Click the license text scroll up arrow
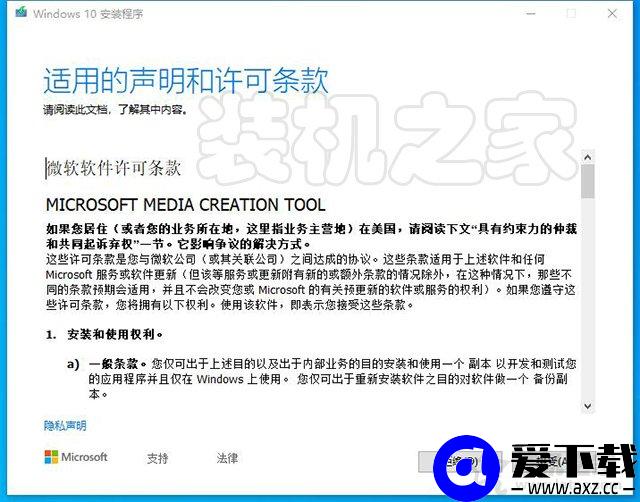Viewport: 640px width, 502px height. click(x=588, y=157)
